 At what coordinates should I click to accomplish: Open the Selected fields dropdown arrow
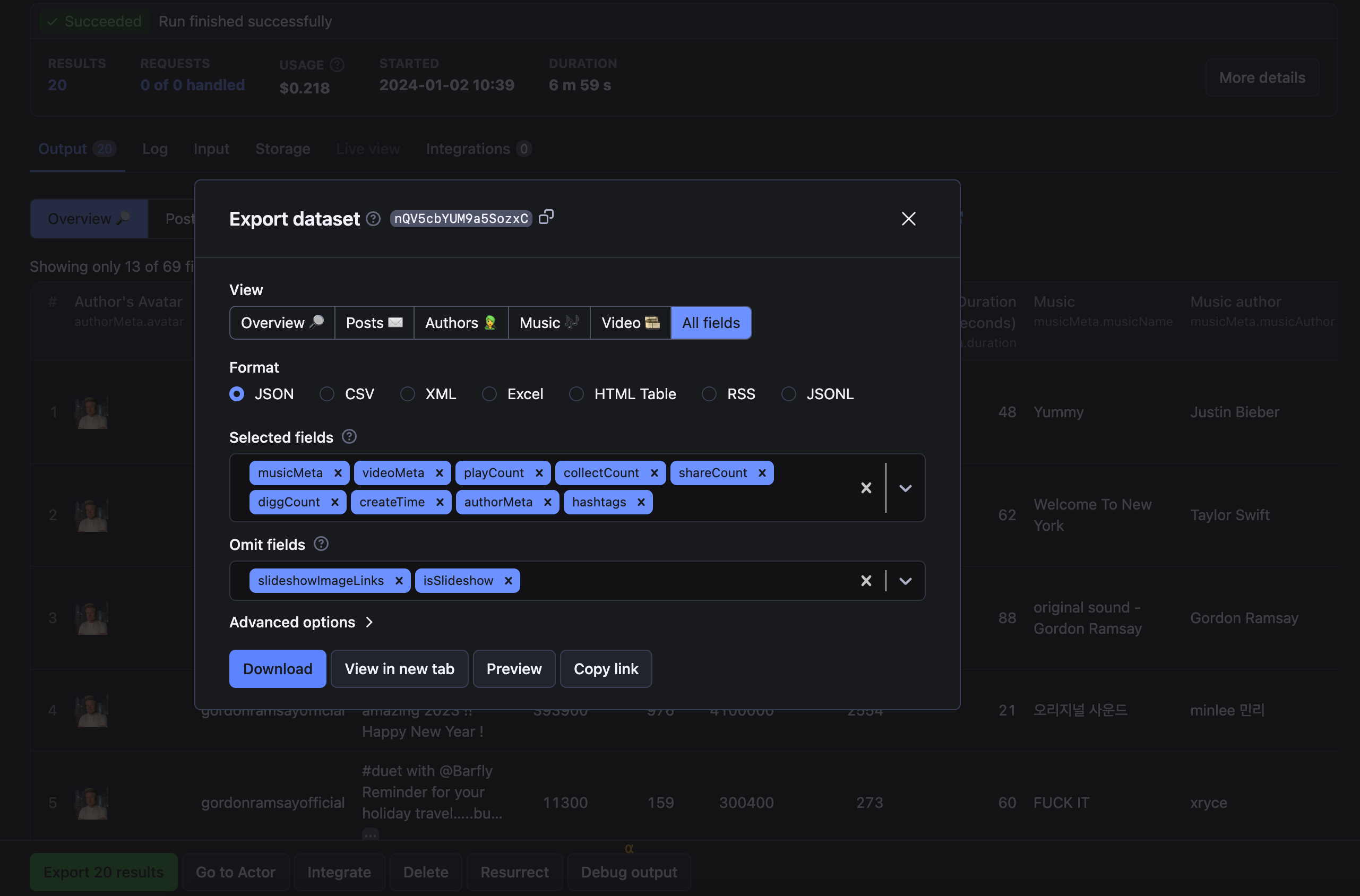click(x=905, y=487)
